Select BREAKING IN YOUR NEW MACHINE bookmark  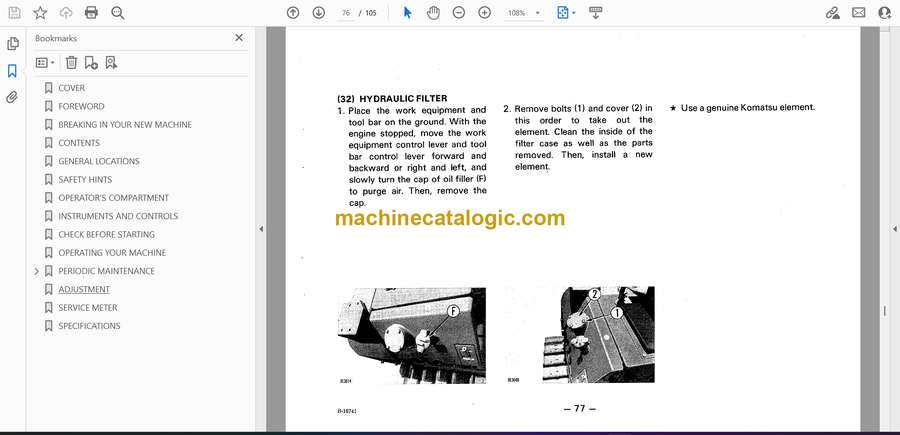click(125, 125)
